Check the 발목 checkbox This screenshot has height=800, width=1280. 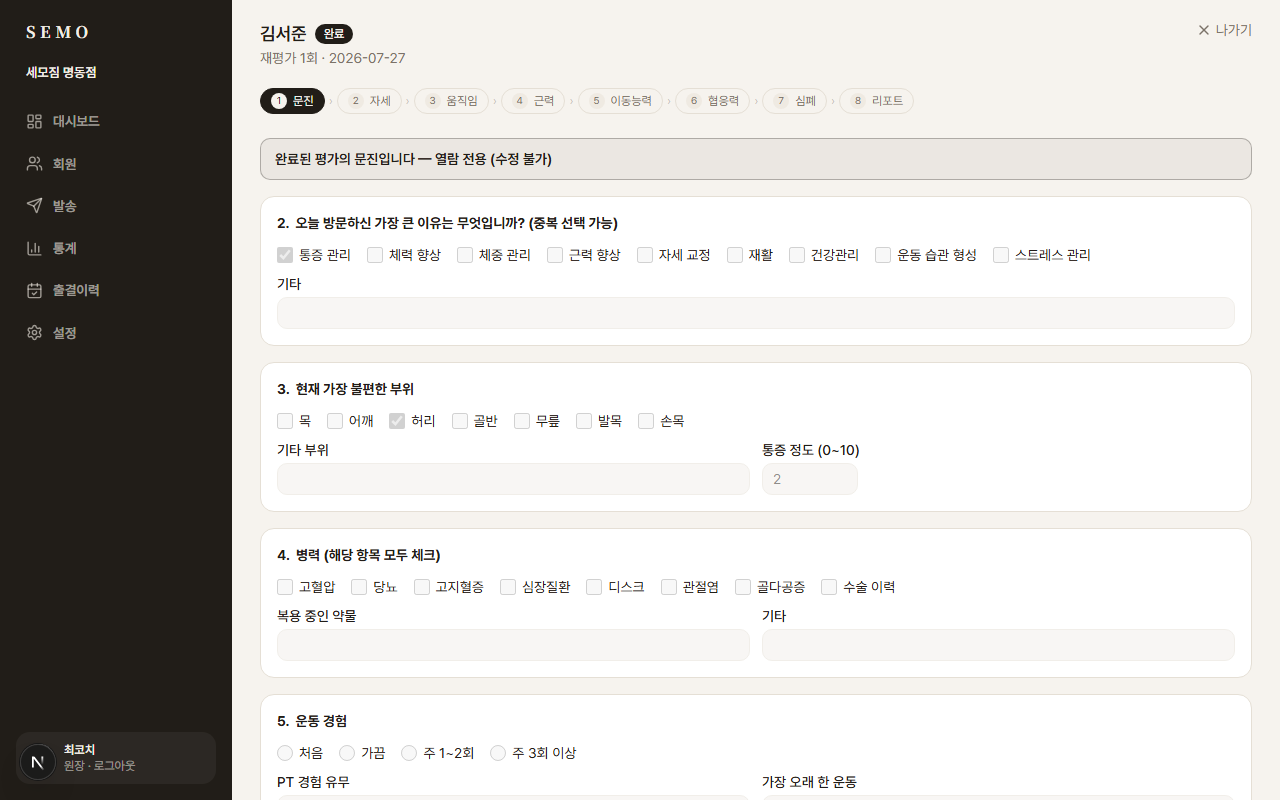[x=584, y=421]
